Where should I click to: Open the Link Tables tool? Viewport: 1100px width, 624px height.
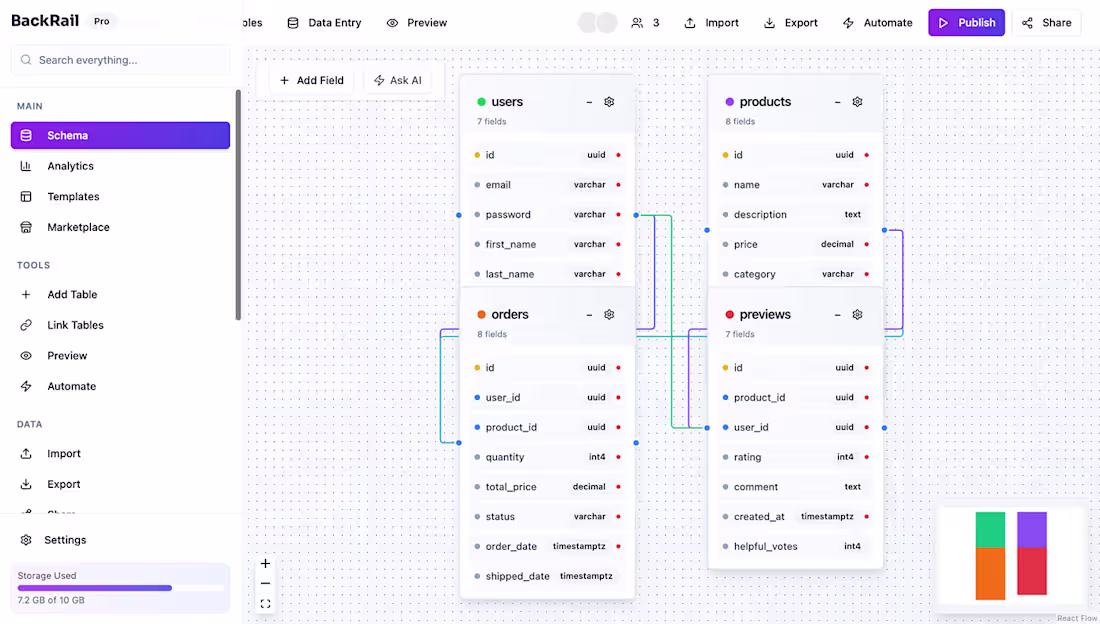point(75,324)
